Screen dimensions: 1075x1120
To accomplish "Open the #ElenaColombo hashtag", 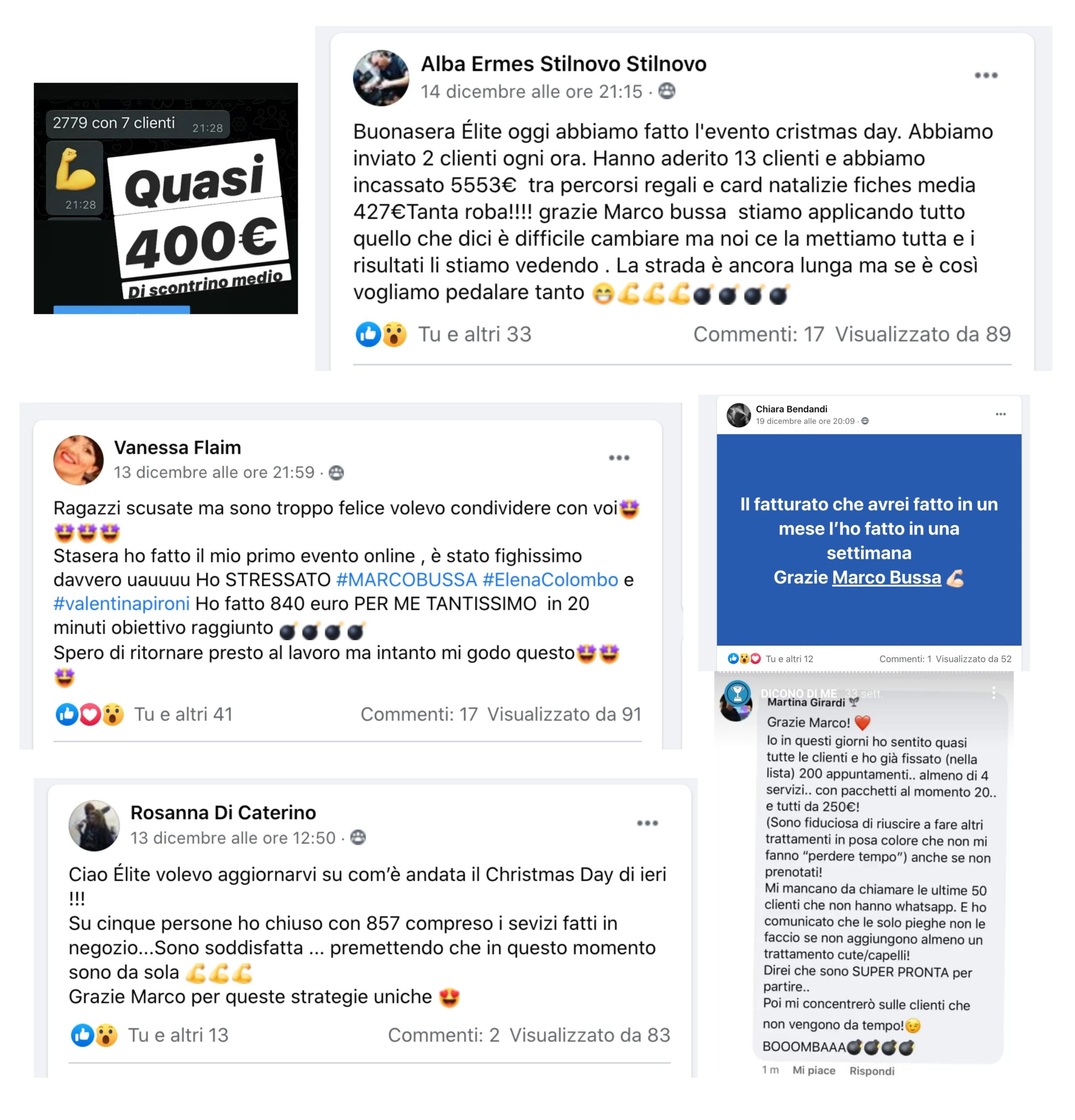I will 550,579.
